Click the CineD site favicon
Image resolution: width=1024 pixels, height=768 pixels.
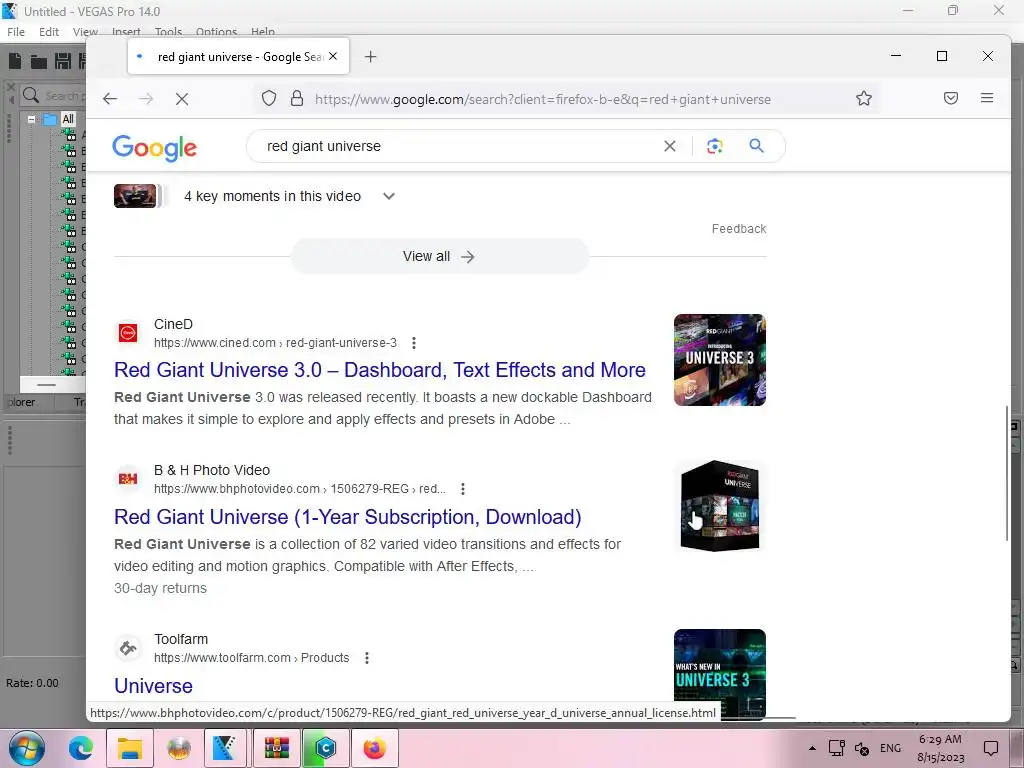click(x=128, y=333)
